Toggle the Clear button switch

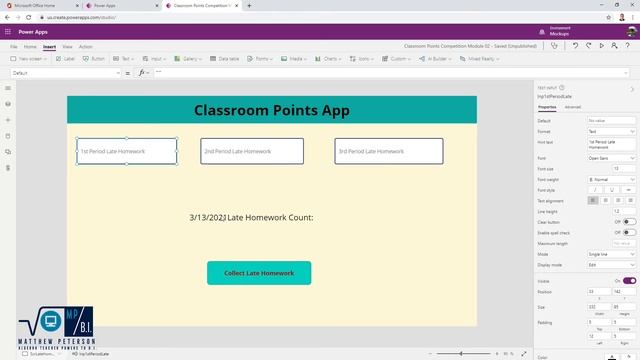point(629,222)
